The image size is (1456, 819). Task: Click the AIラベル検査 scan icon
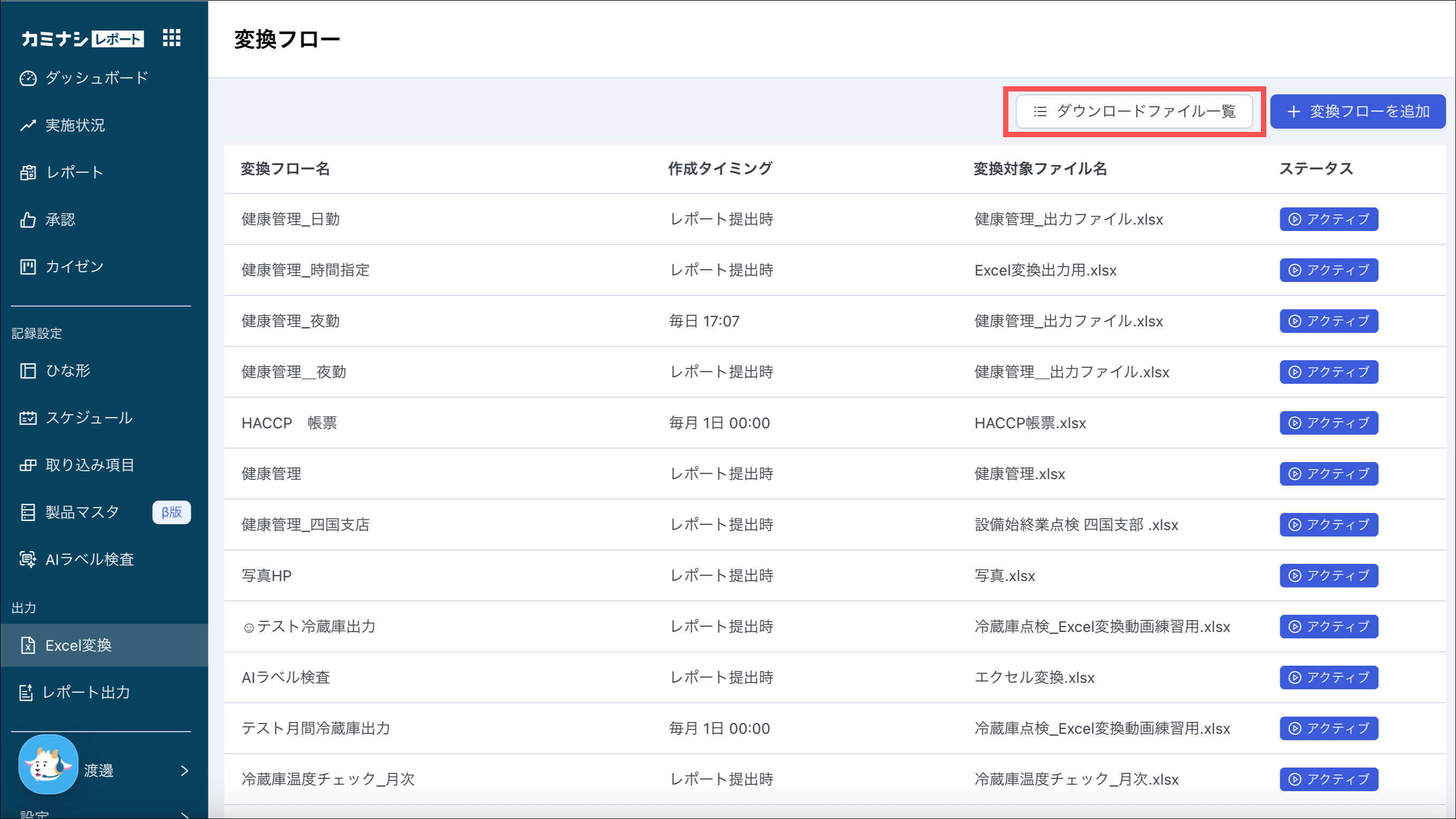click(28, 559)
